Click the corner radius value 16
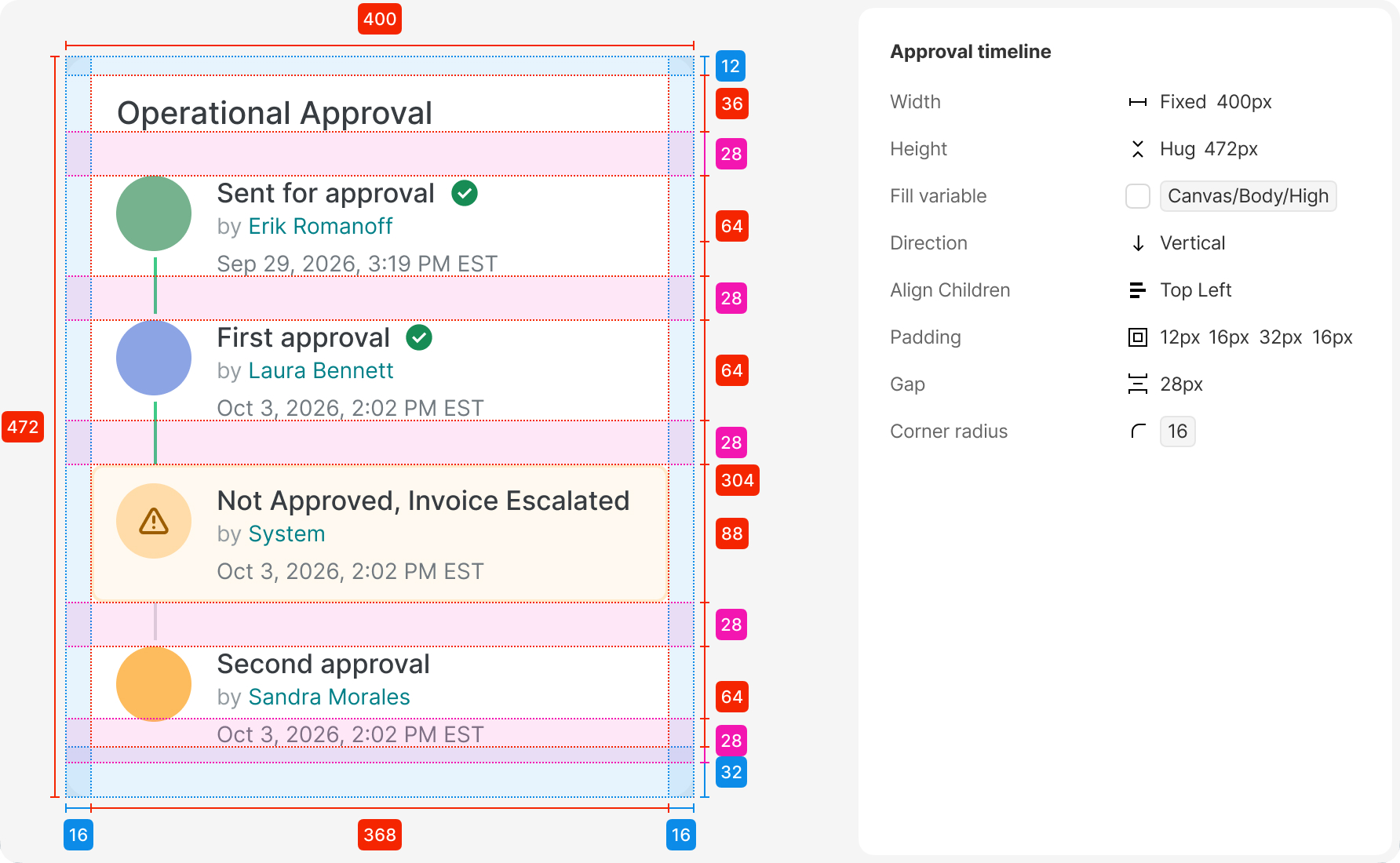1400x863 pixels. [x=1177, y=431]
